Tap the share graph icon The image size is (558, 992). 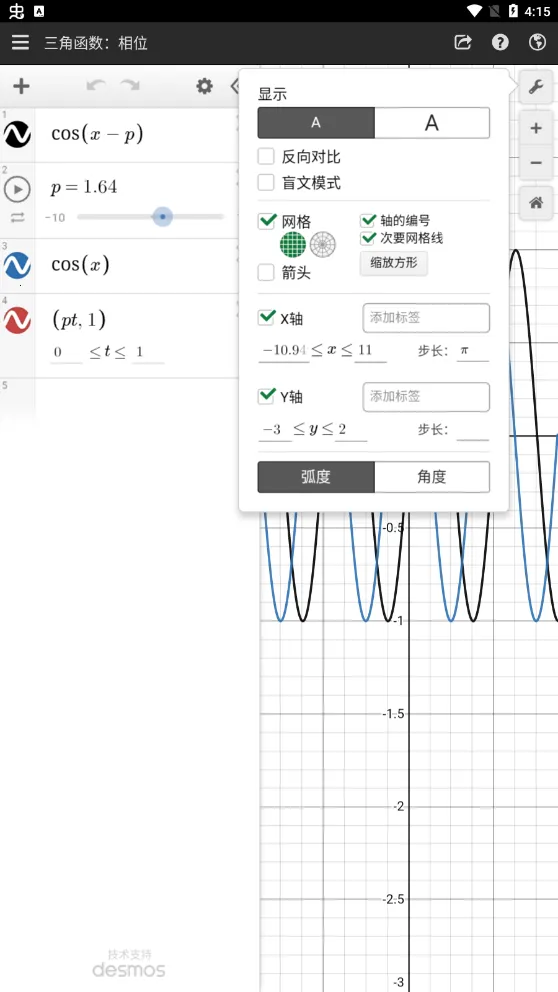coord(463,42)
